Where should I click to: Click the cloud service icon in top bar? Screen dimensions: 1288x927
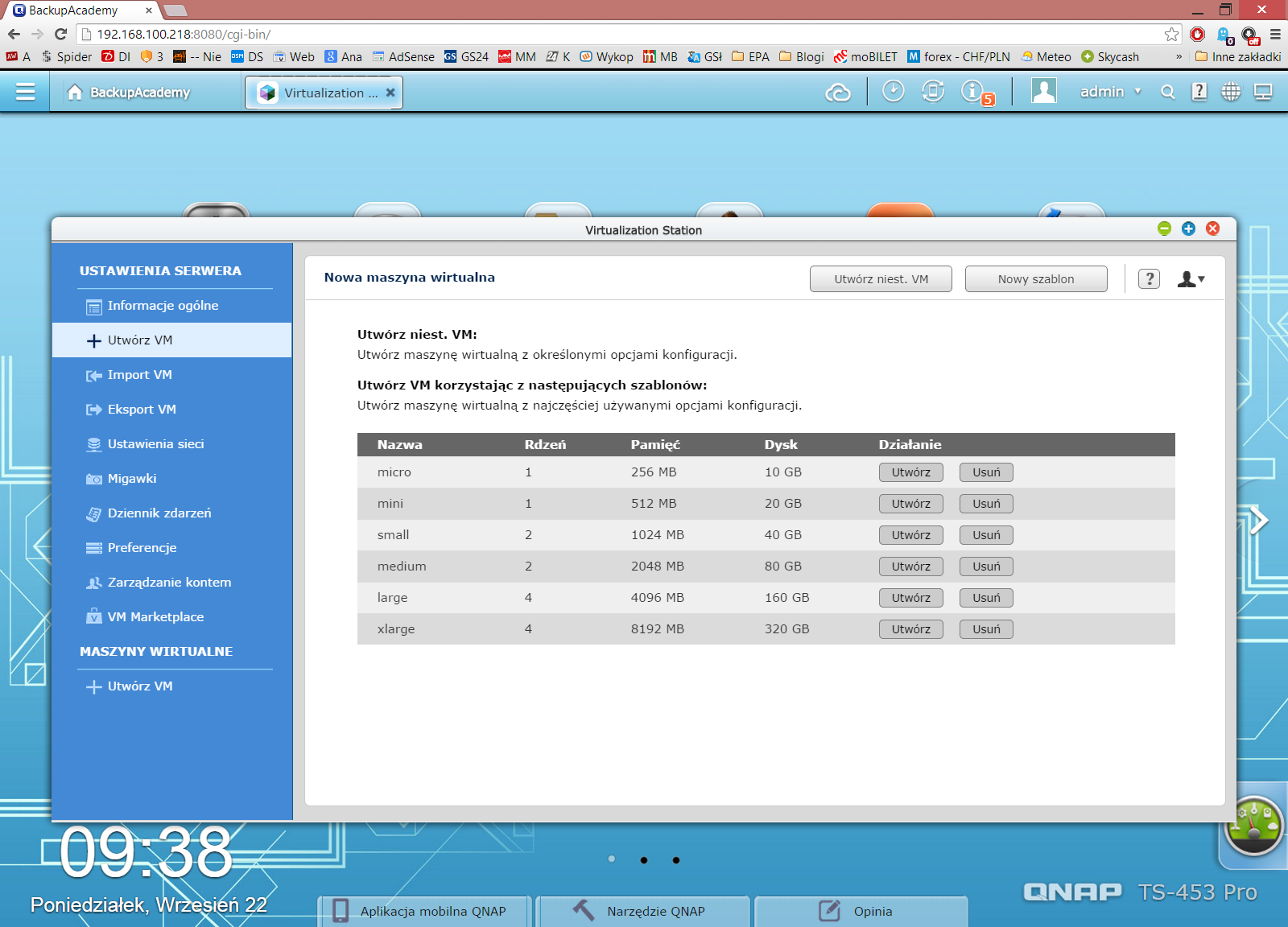(x=838, y=93)
